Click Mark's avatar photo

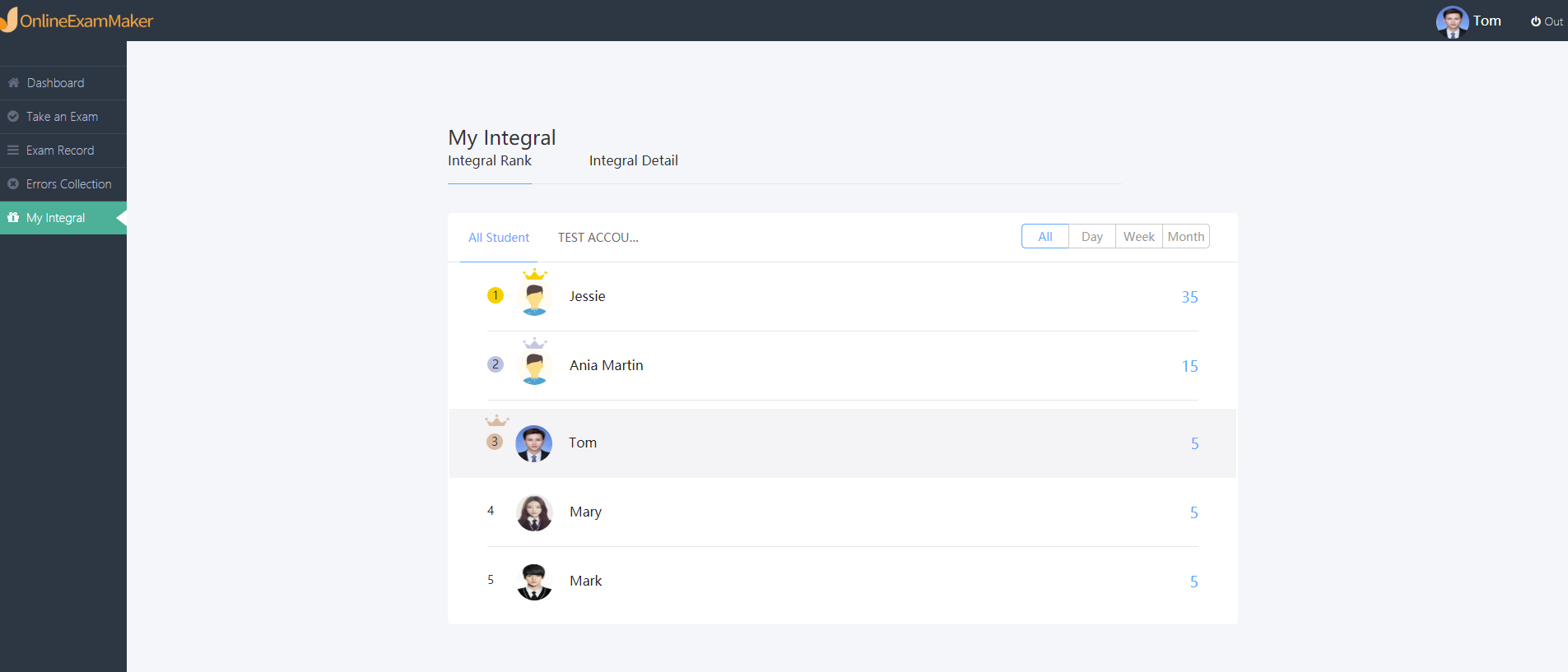click(534, 582)
